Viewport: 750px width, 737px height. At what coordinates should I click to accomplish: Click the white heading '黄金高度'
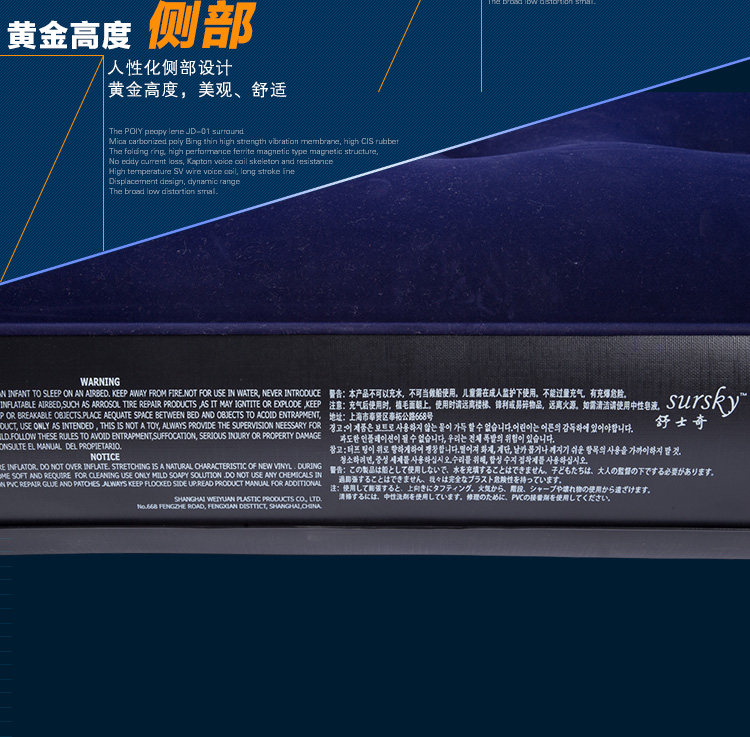(x=69, y=35)
